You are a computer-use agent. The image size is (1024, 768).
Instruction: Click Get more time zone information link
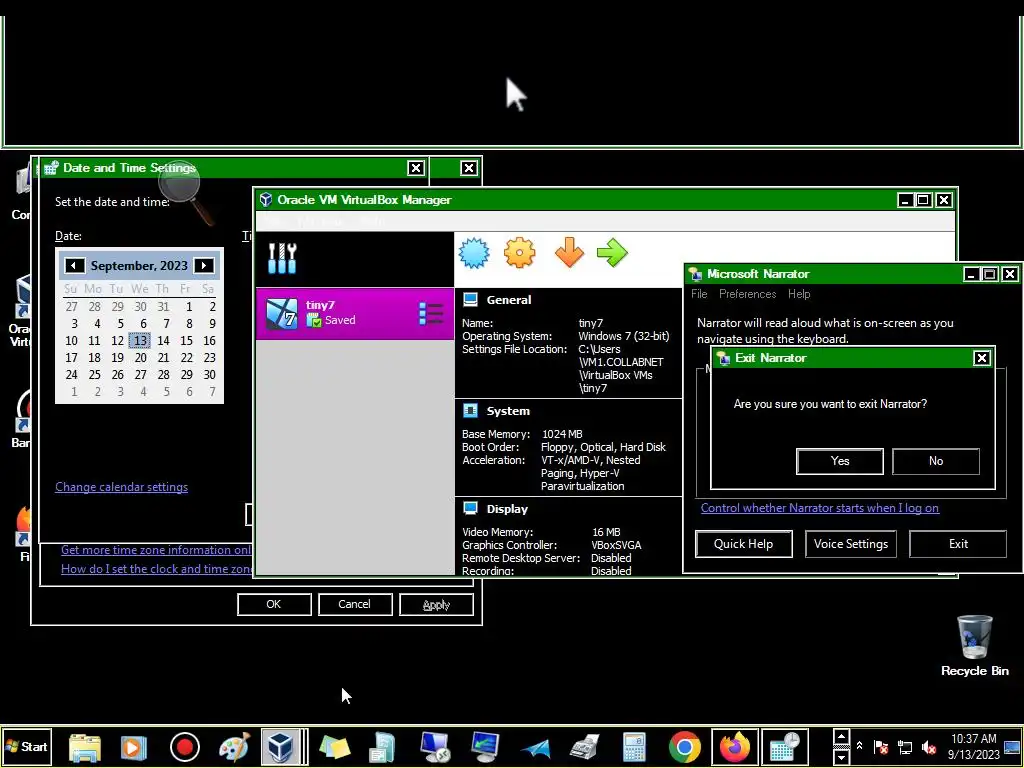(x=156, y=550)
